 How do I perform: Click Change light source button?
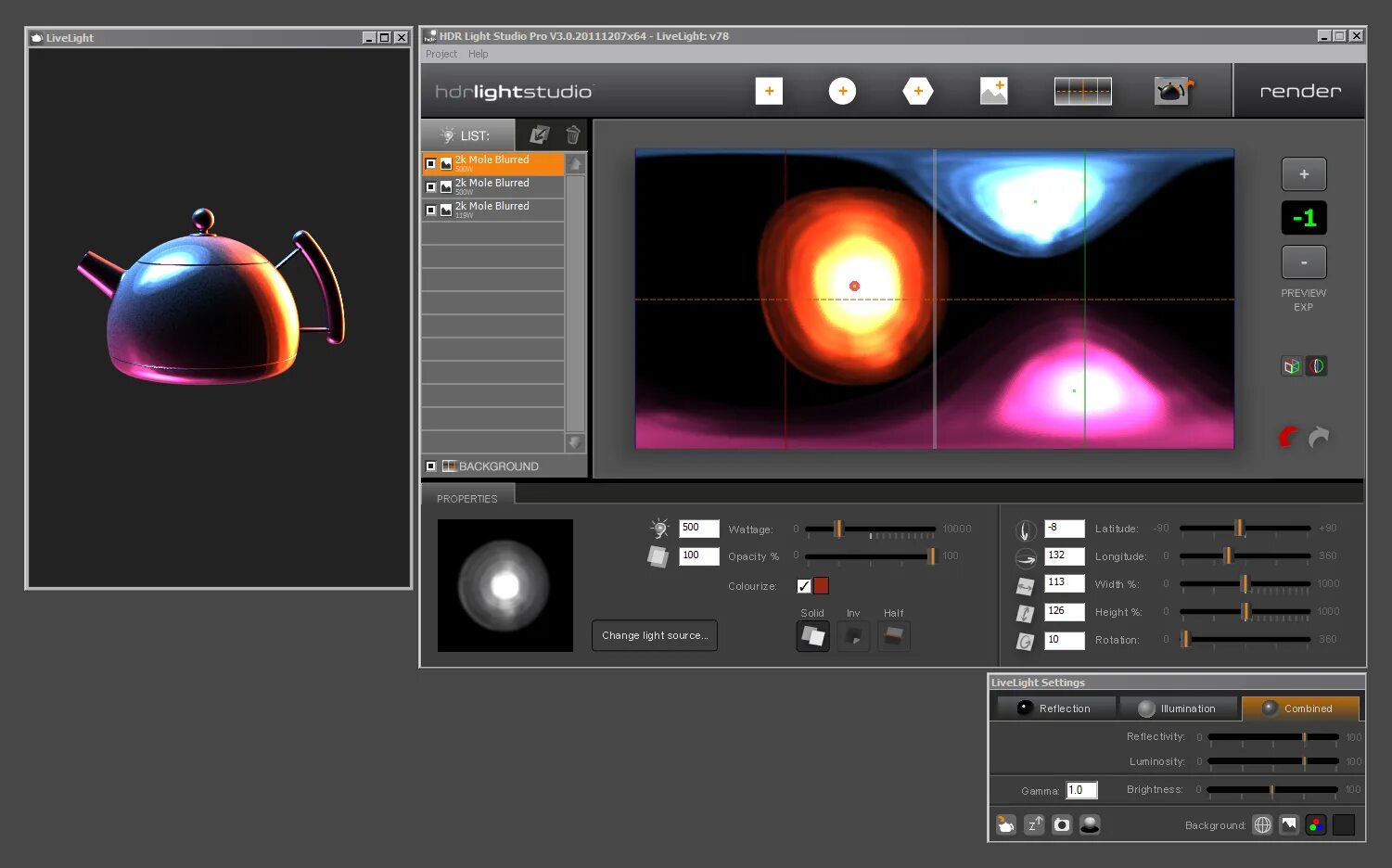pos(655,635)
